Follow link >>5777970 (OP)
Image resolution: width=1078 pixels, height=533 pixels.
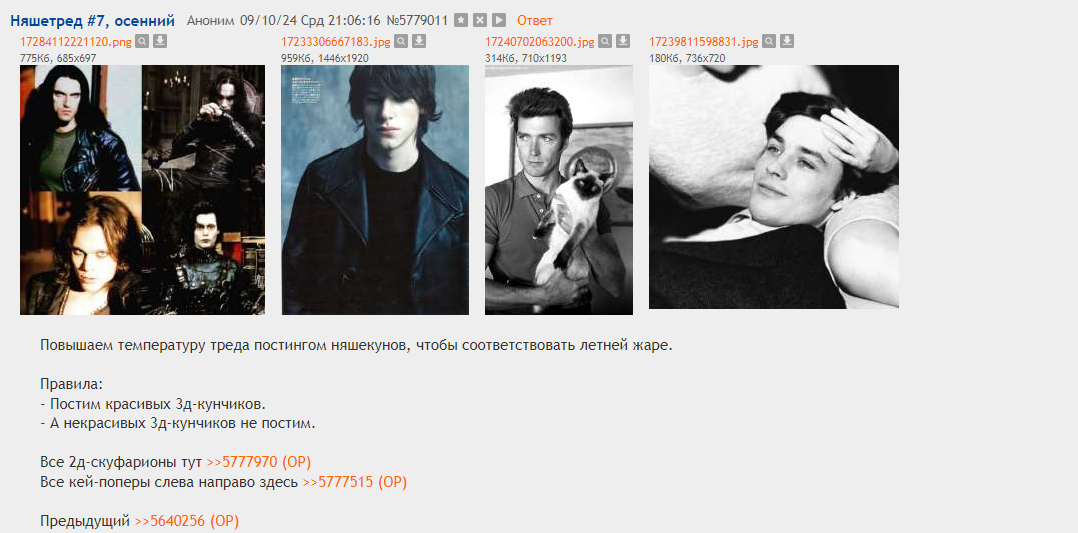(x=261, y=461)
